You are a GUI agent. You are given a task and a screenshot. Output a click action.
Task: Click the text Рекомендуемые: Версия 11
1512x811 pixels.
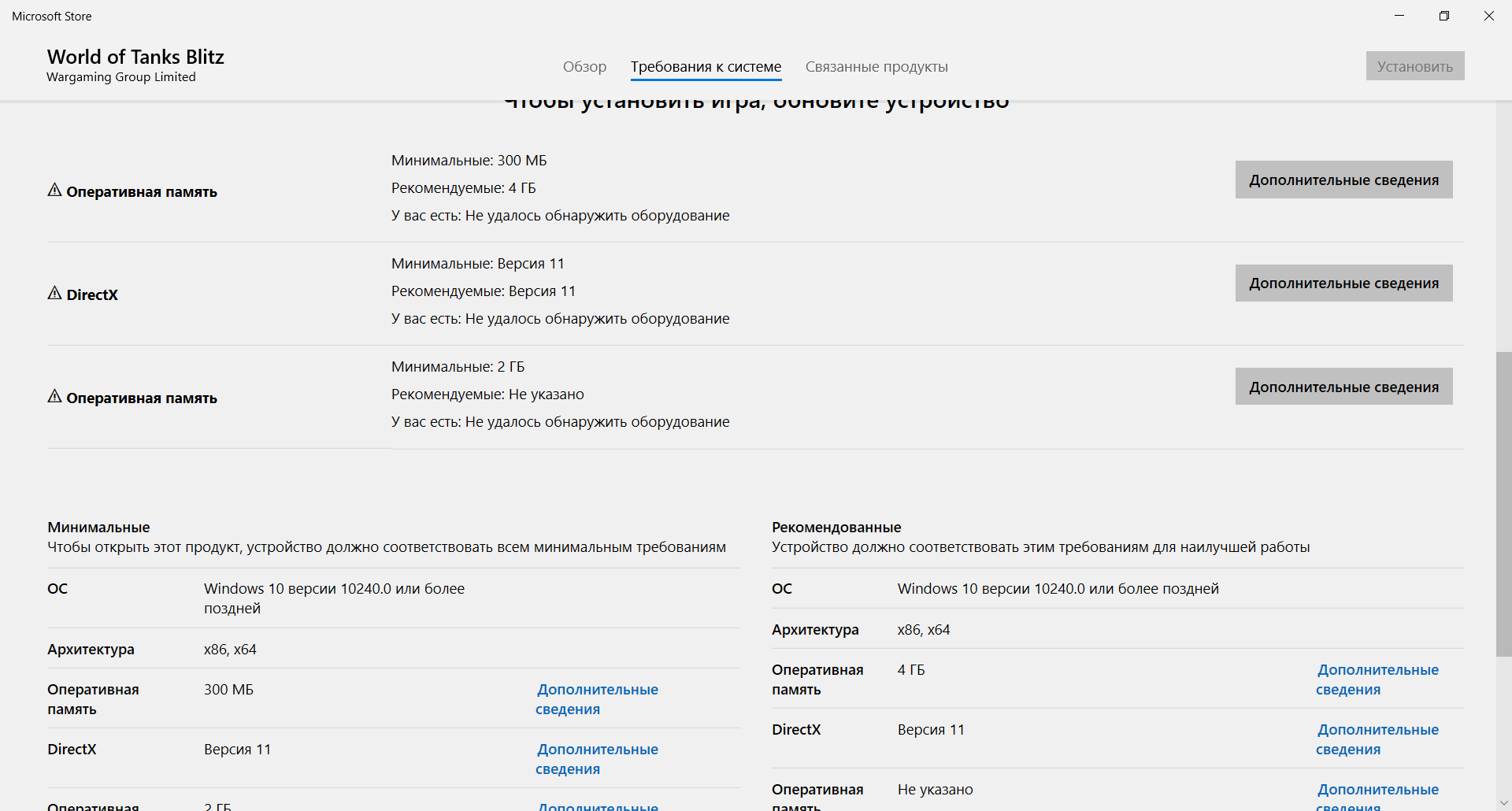coord(483,291)
